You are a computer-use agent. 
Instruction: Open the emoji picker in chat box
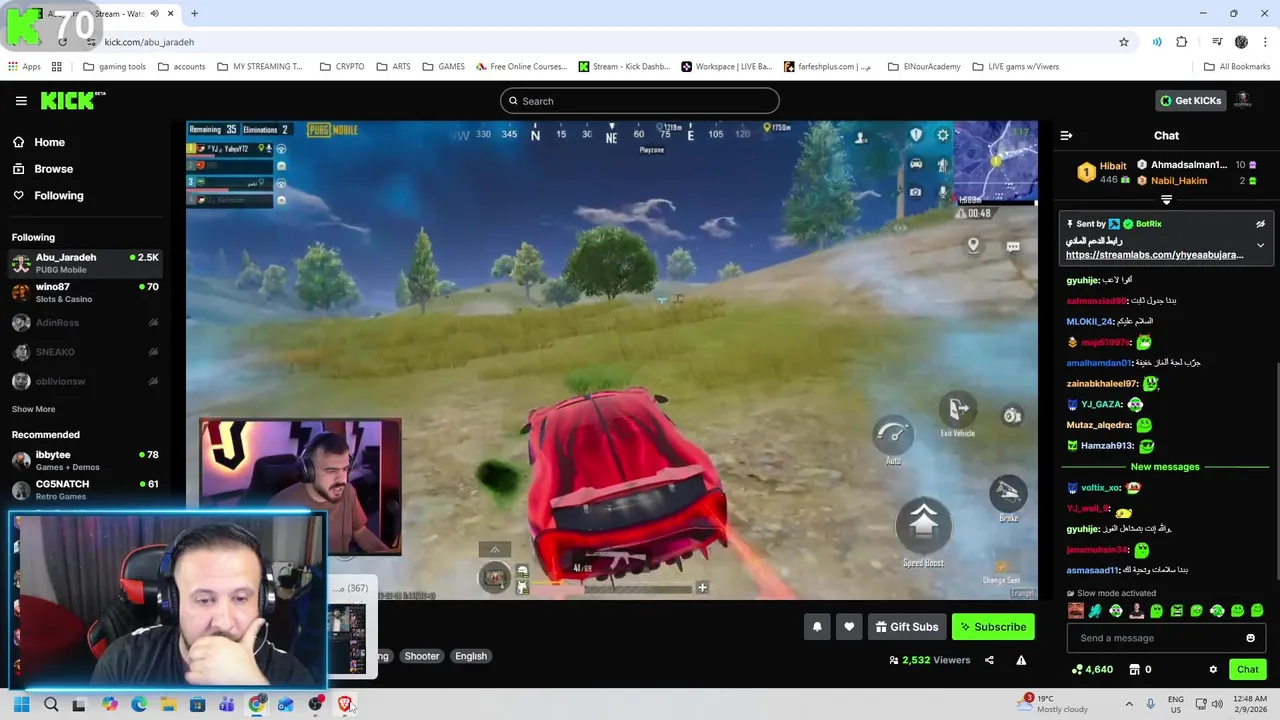pyautogui.click(x=1250, y=638)
